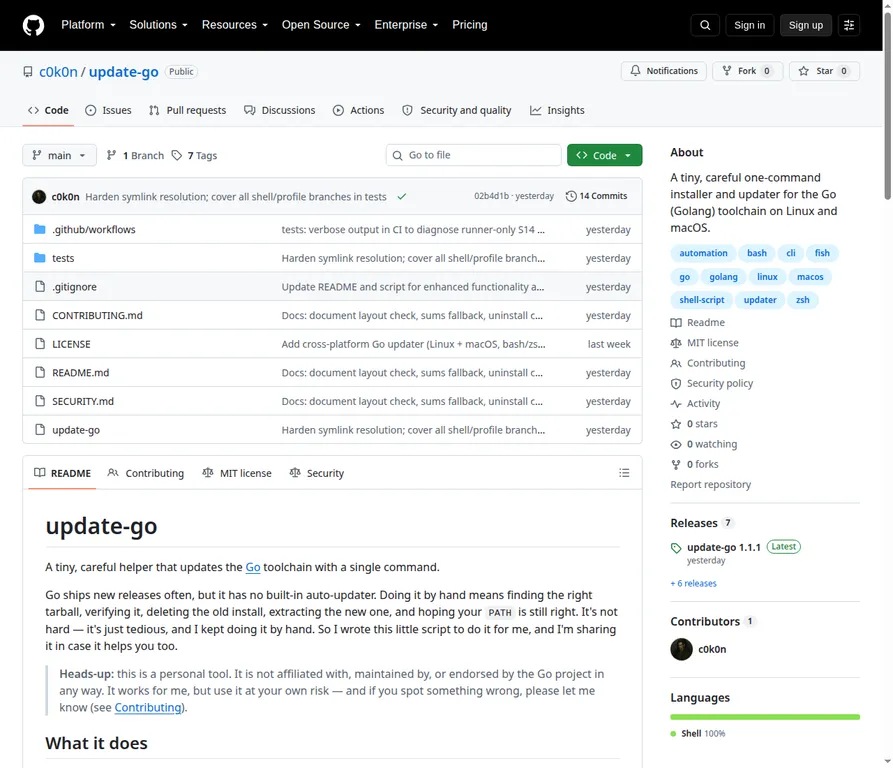
Task: Select the Security tab beside MIT license
Action: point(317,473)
